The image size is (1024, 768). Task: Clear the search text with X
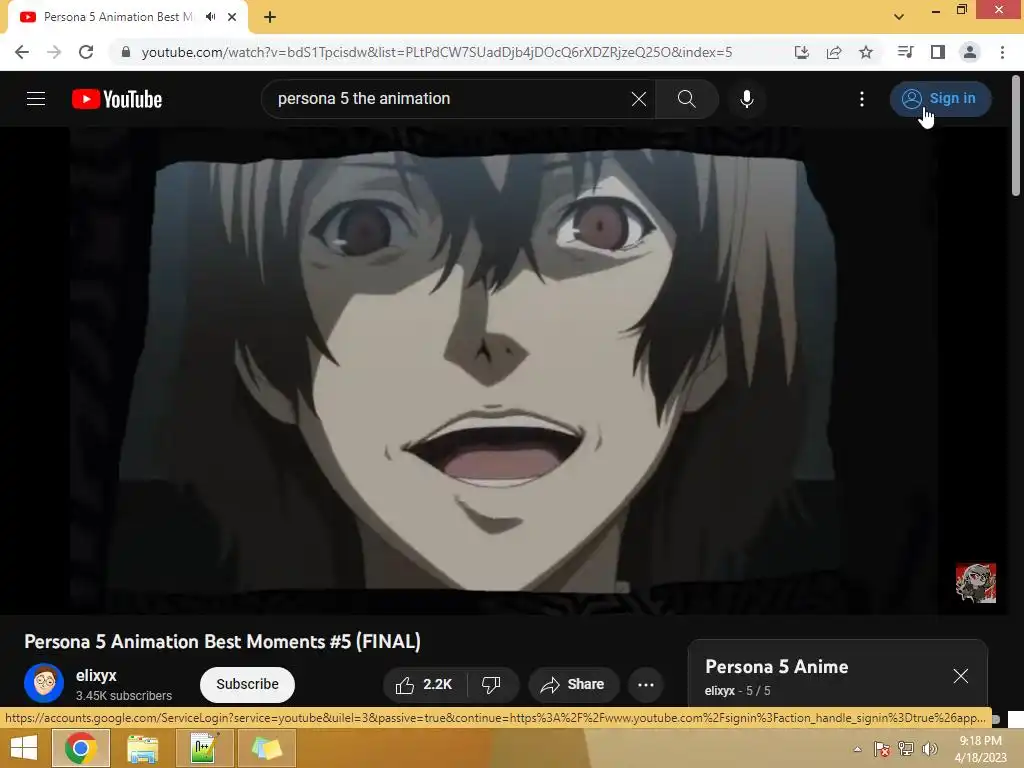point(639,99)
